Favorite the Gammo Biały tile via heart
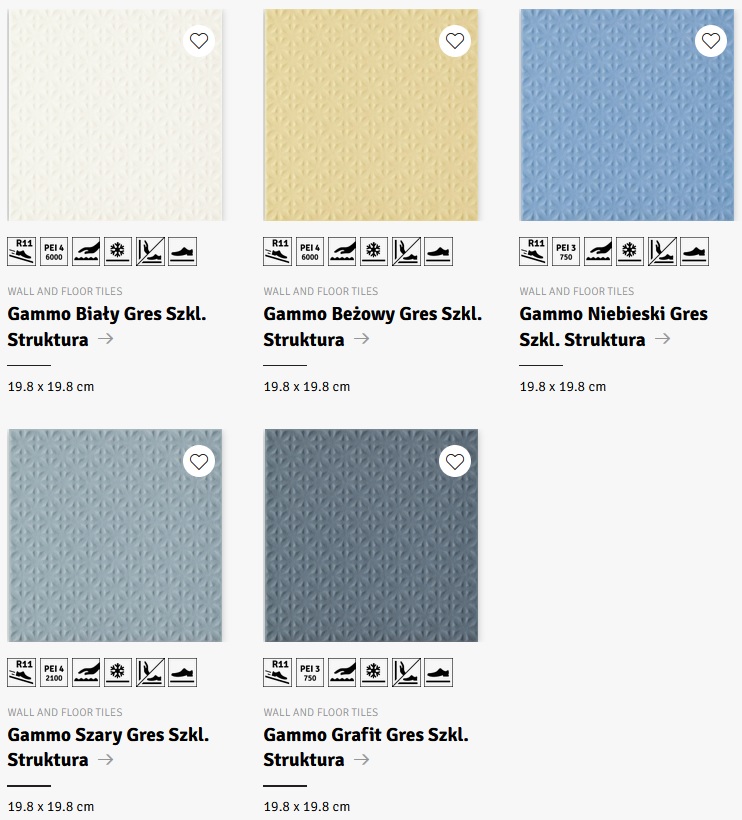The width and height of the screenshot is (742, 820). (199, 41)
